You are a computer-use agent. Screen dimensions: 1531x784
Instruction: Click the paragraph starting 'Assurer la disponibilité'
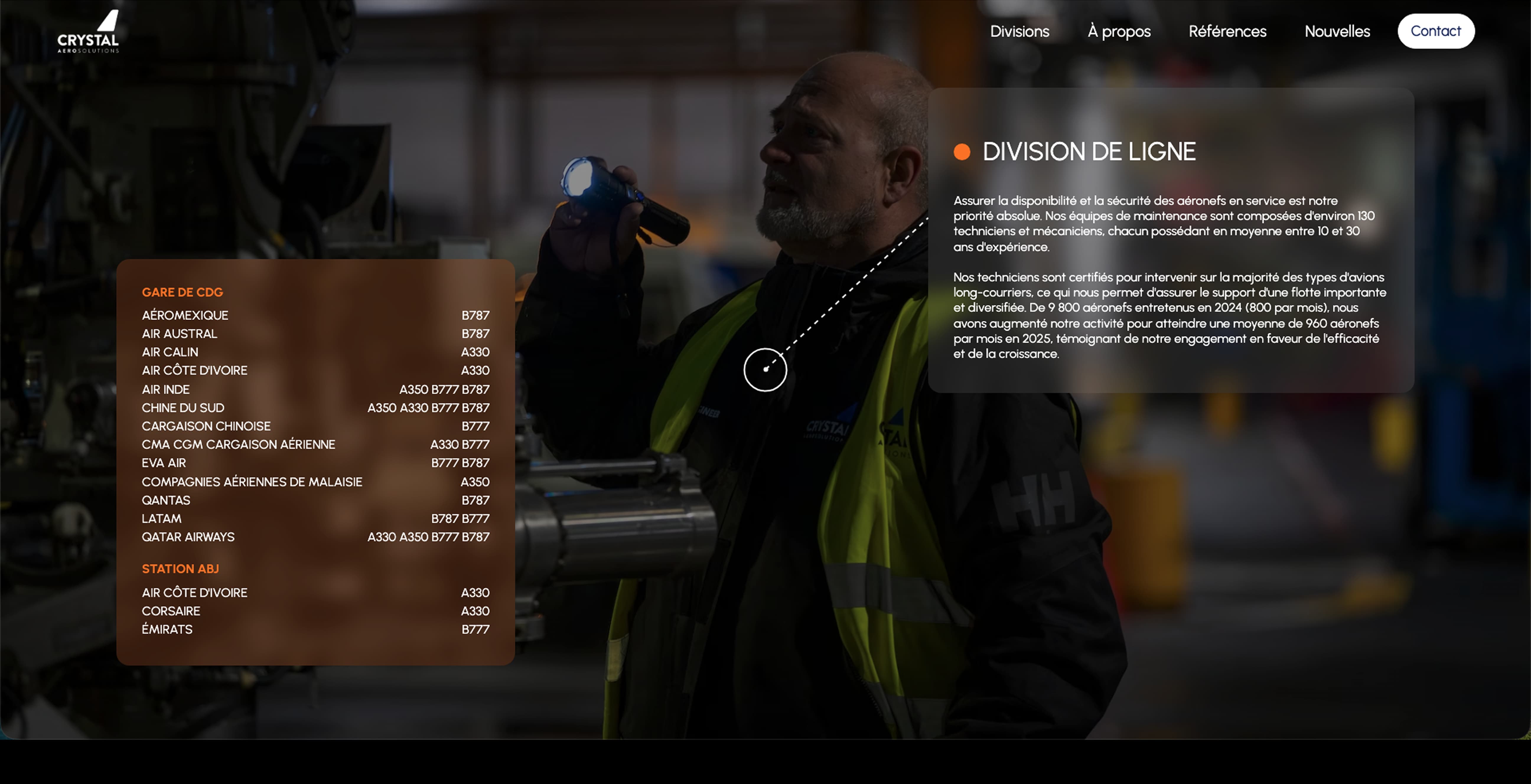point(1164,224)
